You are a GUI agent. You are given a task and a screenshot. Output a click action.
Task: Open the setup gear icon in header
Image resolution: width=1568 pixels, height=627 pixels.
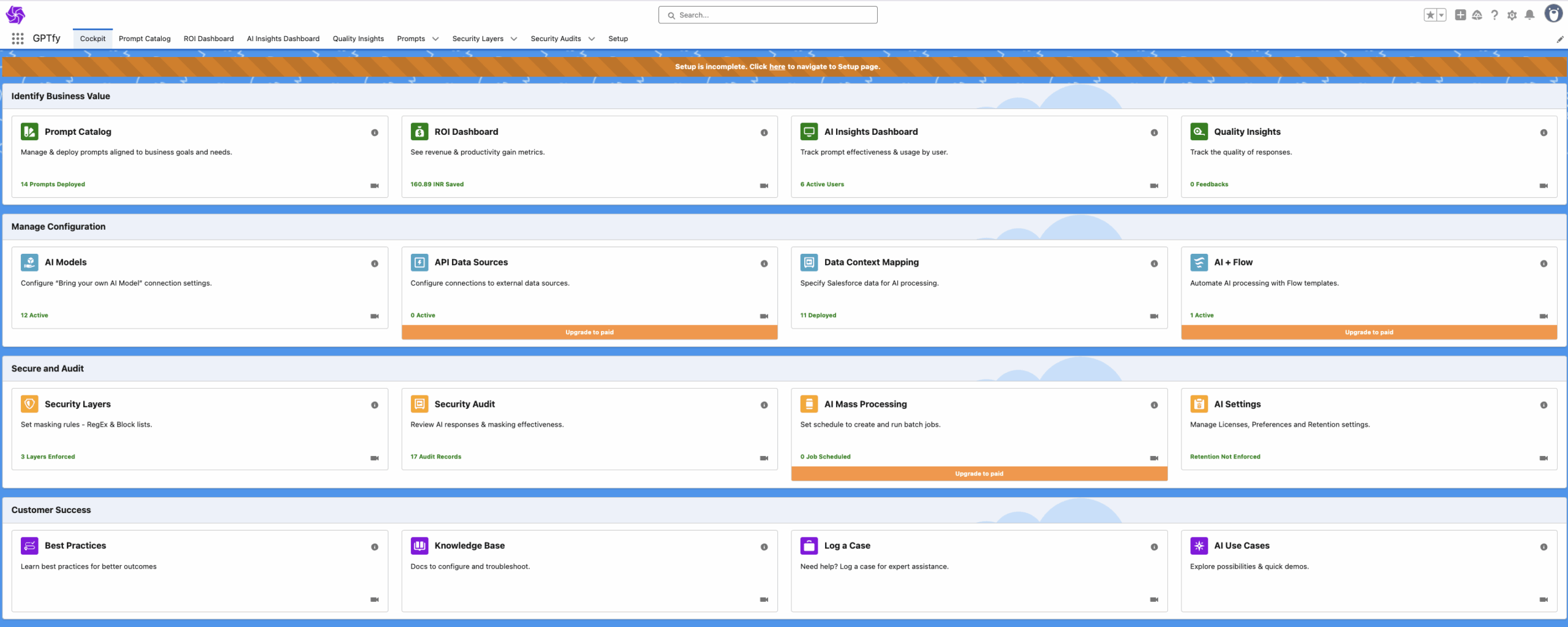[1512, 15]
